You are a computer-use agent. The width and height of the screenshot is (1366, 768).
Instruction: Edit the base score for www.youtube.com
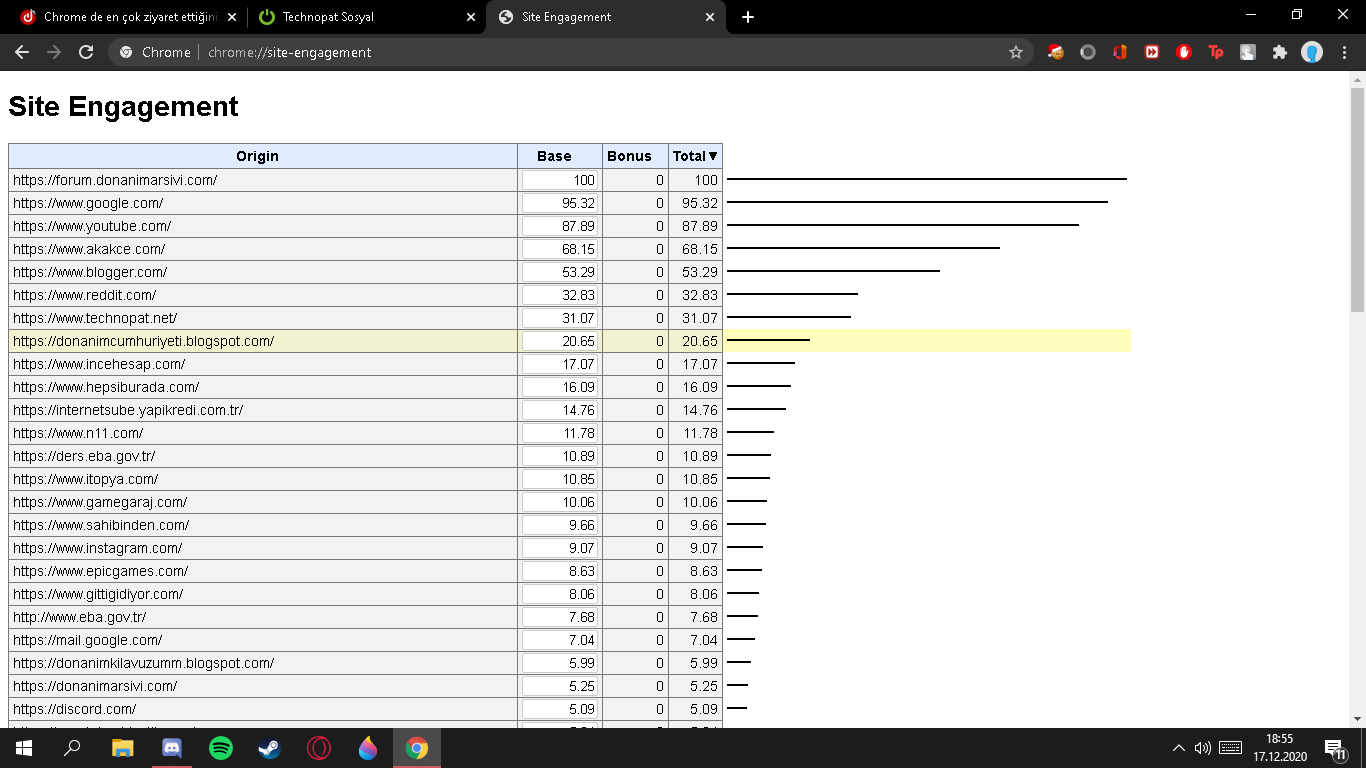560,226
